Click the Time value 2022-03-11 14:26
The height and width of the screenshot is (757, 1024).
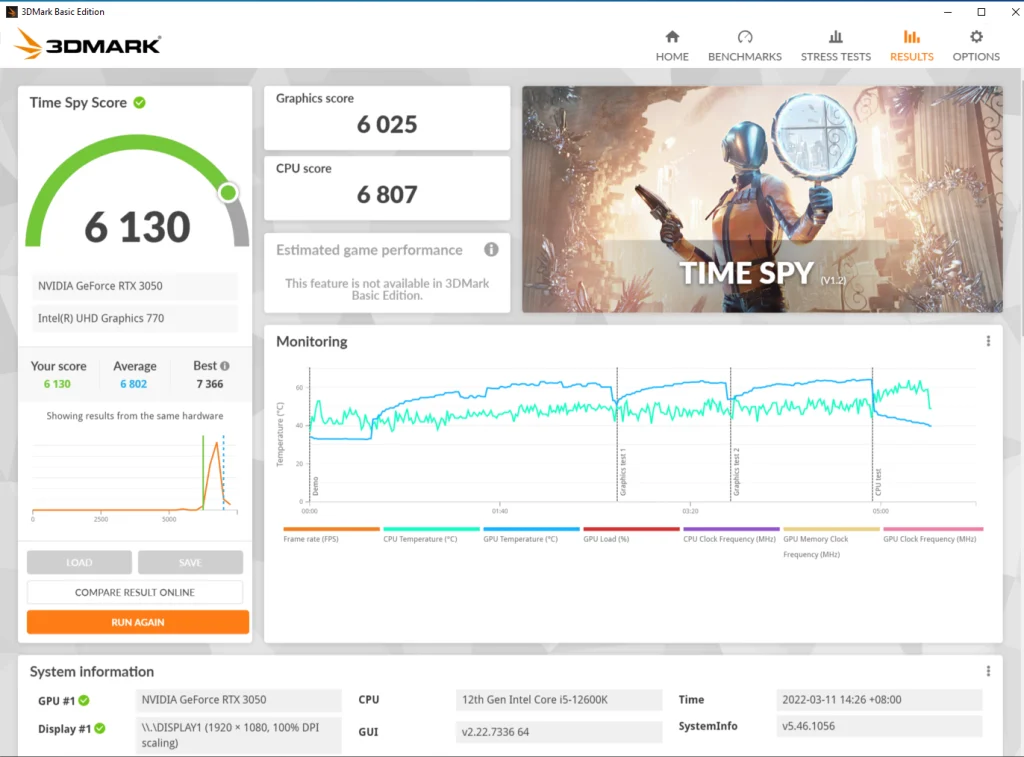pyautogui.click(x=879, y=700)
